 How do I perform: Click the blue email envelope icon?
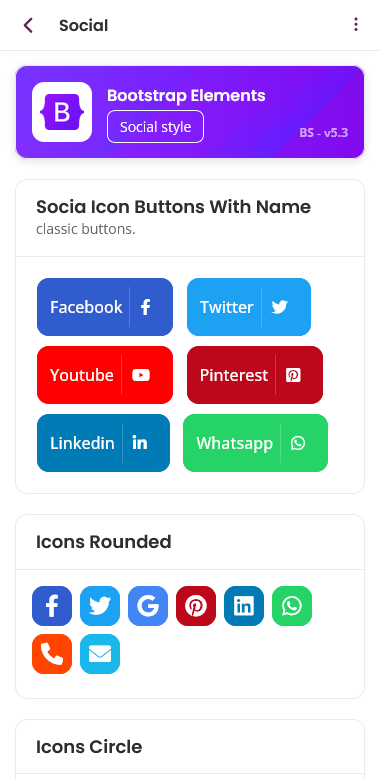click(100, 654)
